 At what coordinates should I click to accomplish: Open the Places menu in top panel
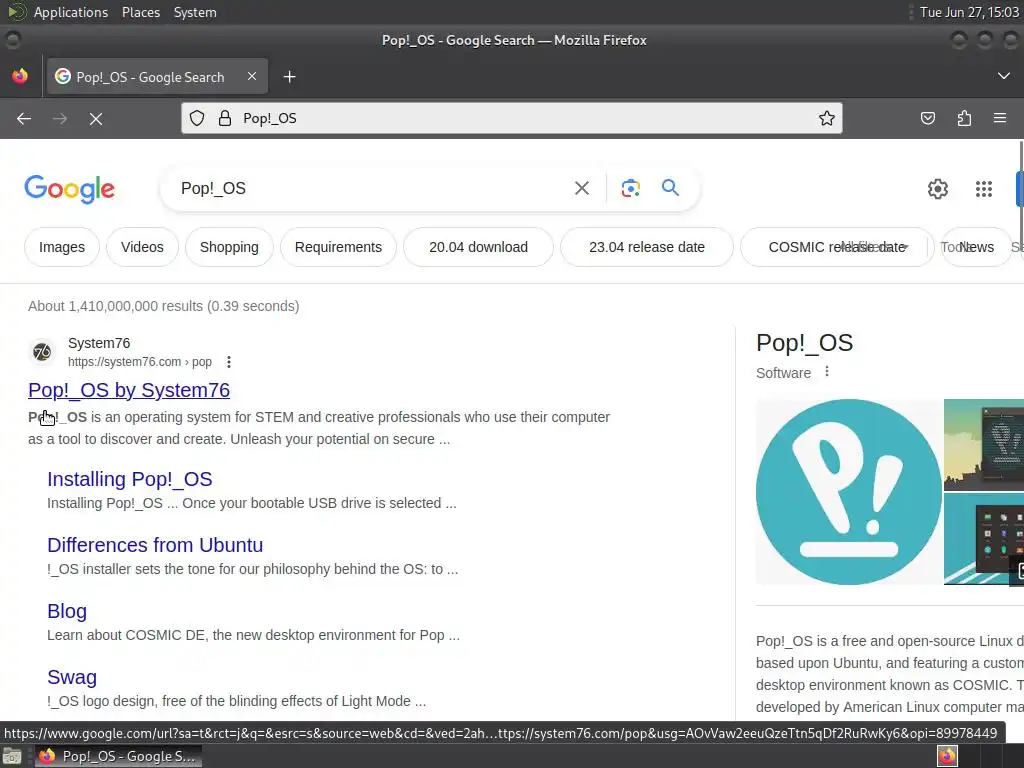[141, 12]
